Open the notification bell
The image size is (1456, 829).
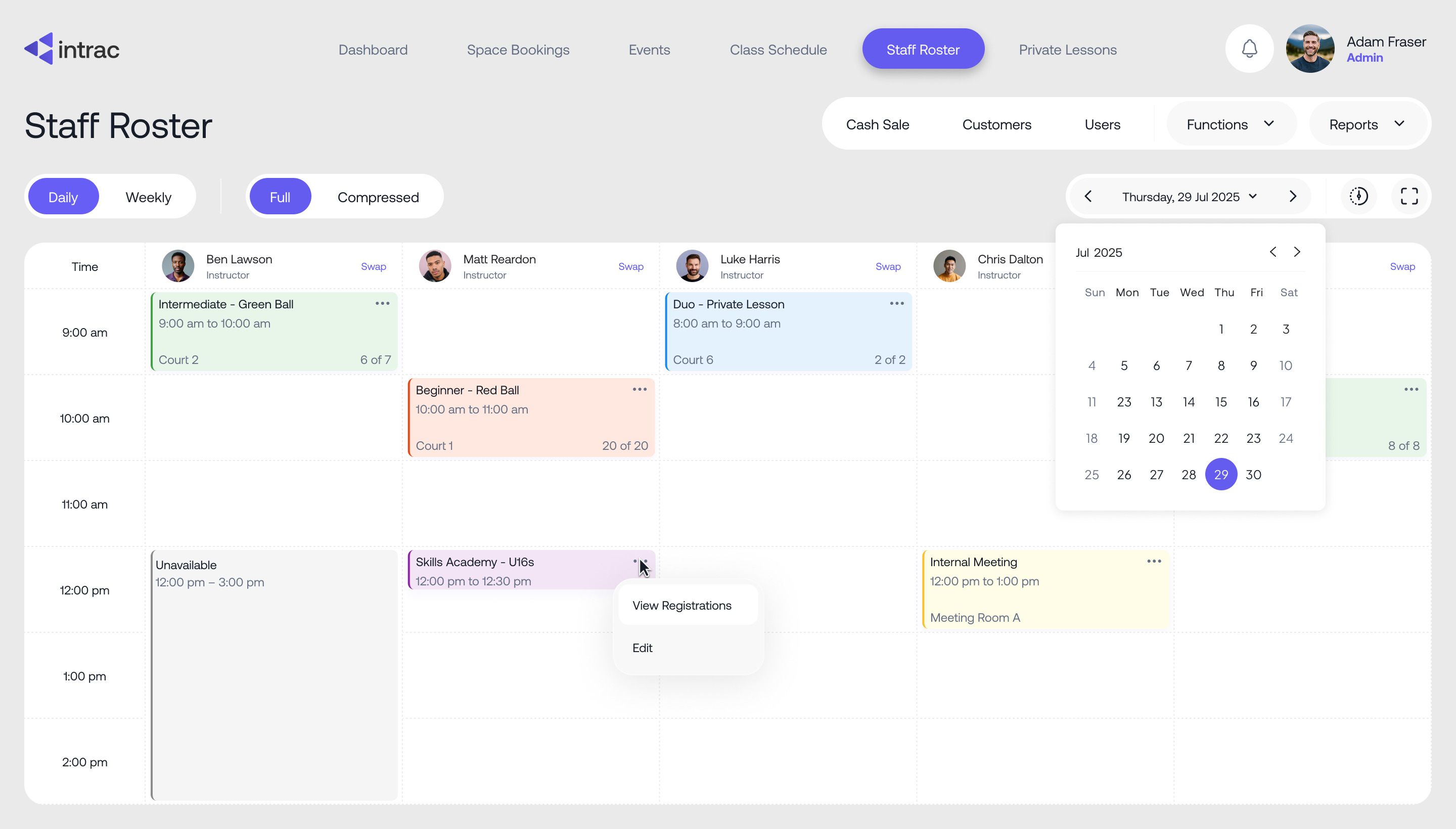[x=1249, y=49]
